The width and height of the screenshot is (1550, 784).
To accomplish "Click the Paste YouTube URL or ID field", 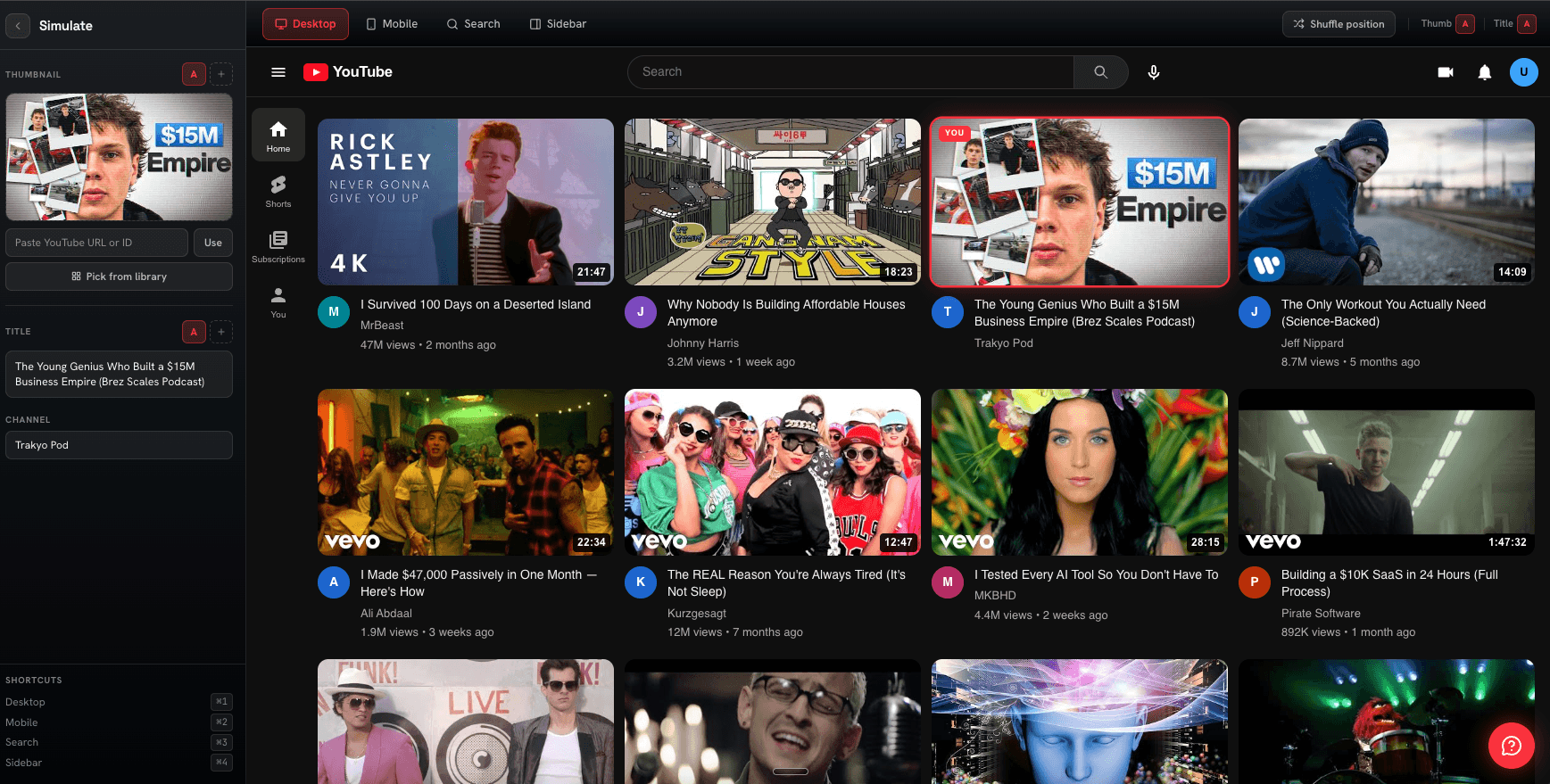I will tap(97, 243).
